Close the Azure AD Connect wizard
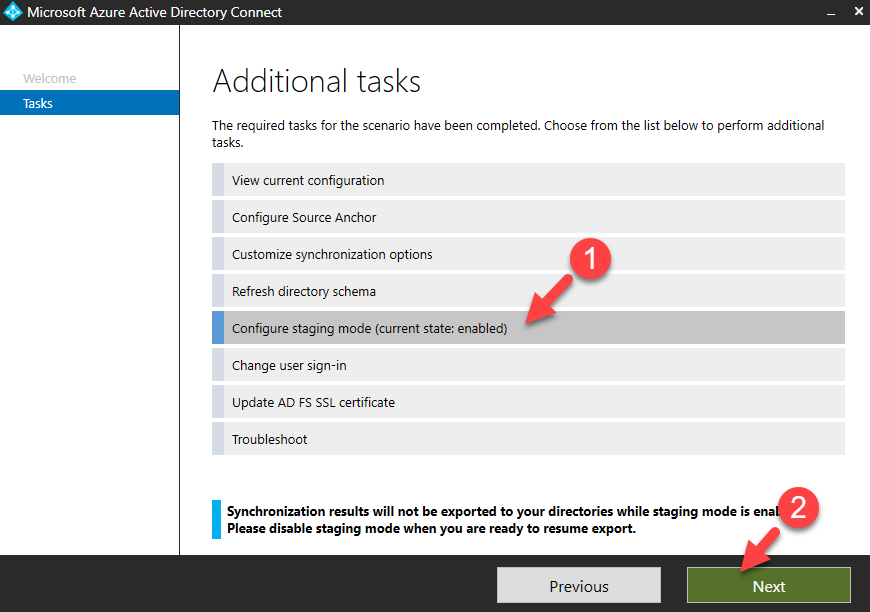The image size is (870, 612). 858,12
